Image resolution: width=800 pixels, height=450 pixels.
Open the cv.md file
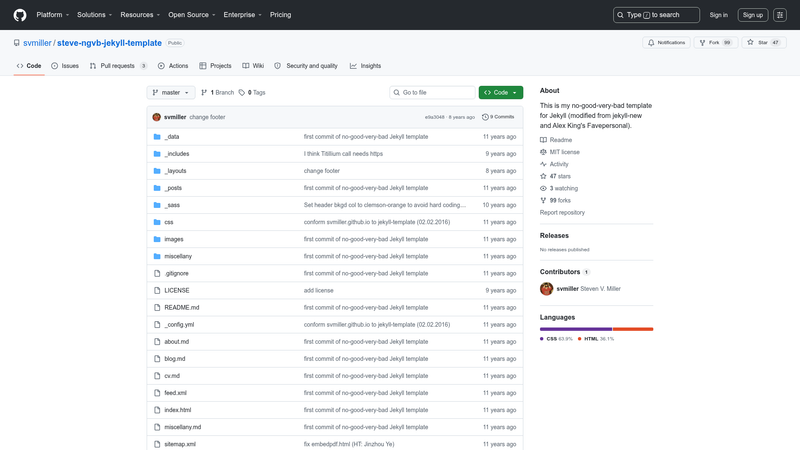click(x=172, y=376)
